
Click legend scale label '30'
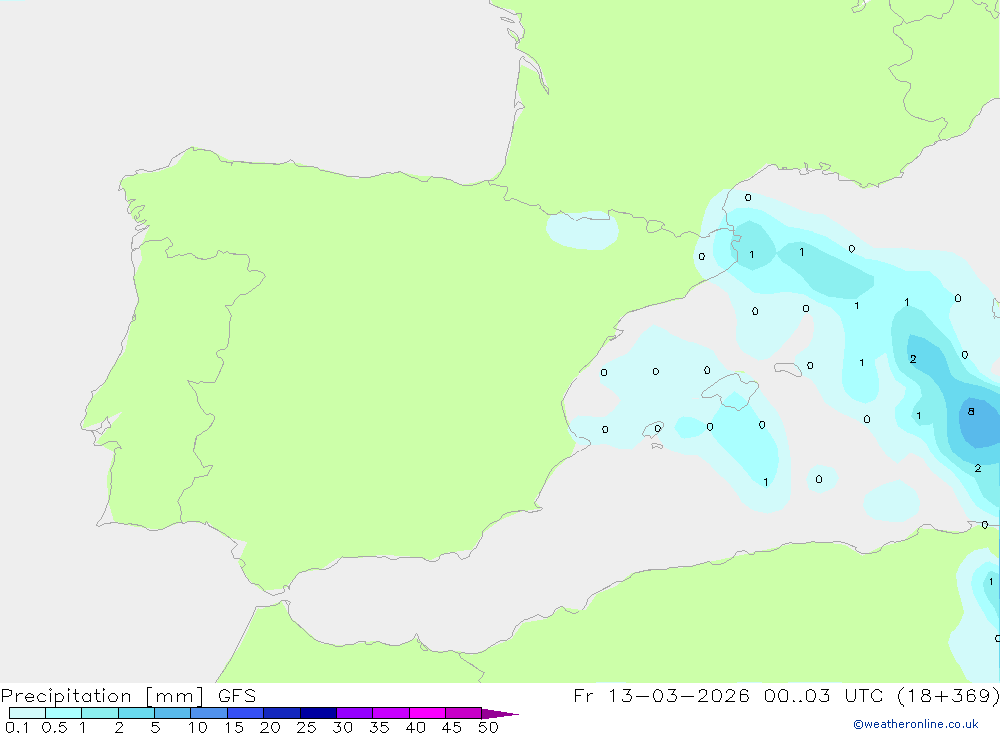tap(342, 727)
